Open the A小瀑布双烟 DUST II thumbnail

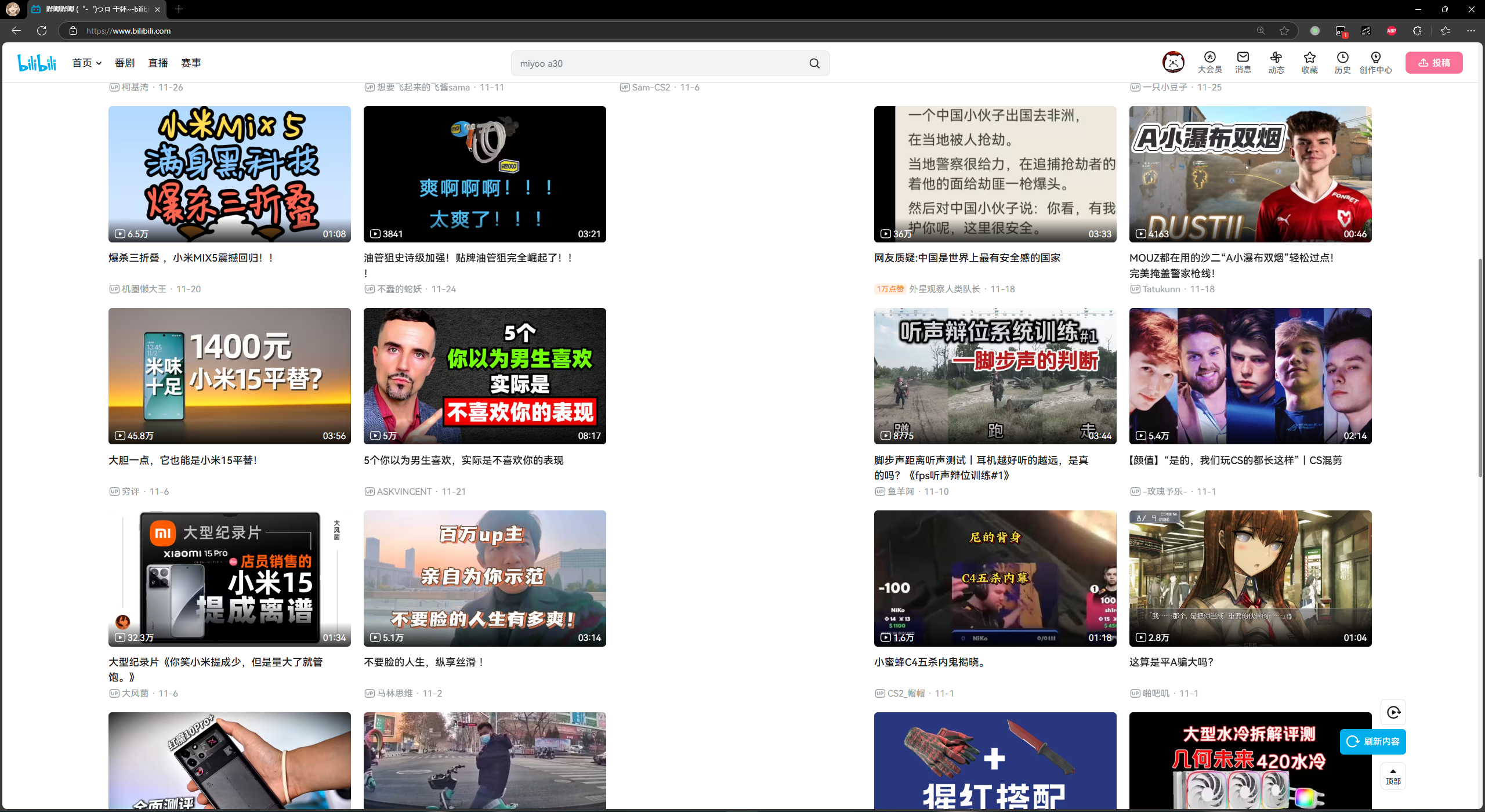[x=1250, y=174]
